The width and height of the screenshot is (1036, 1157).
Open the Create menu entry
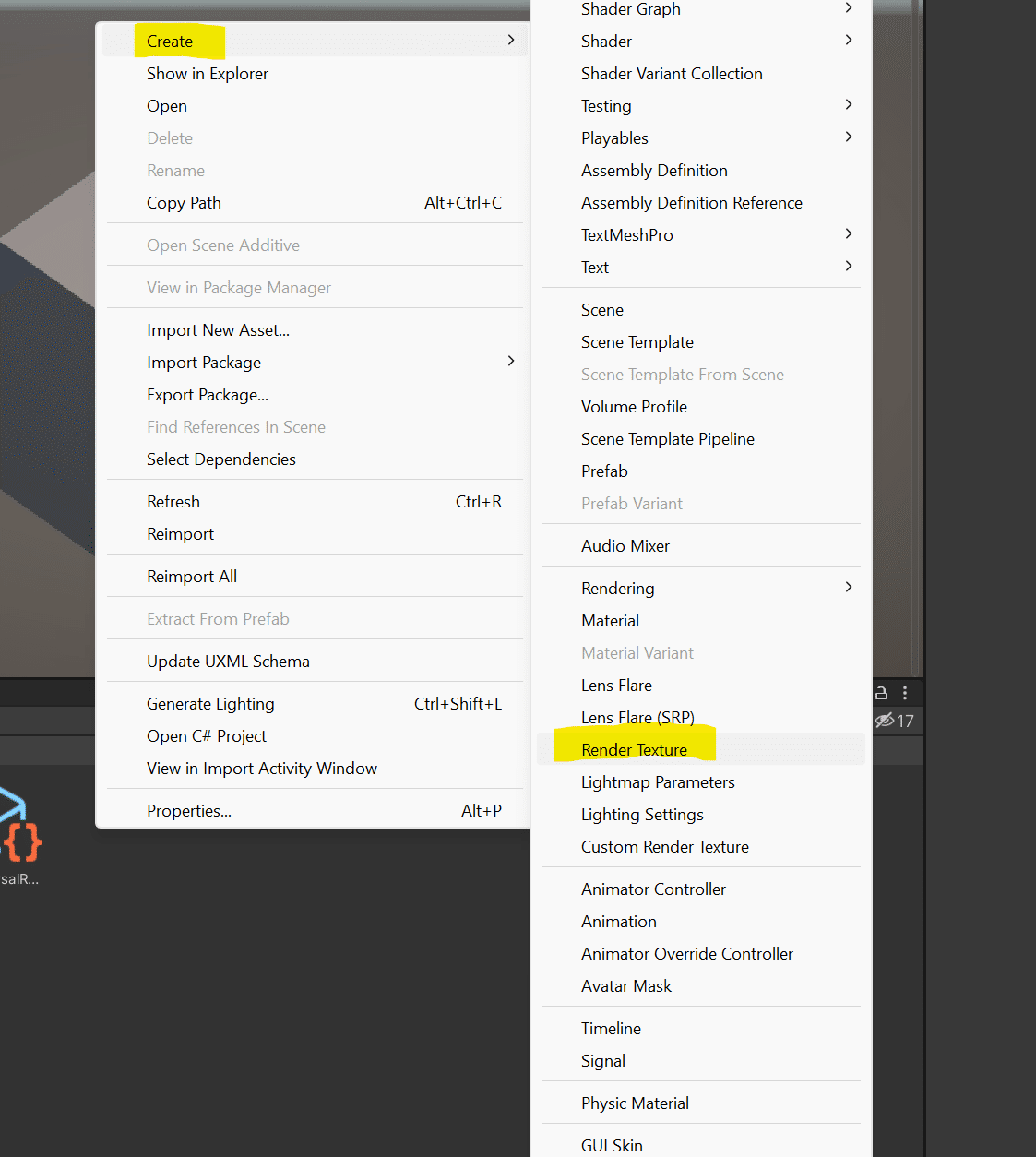tap(315, 42)
